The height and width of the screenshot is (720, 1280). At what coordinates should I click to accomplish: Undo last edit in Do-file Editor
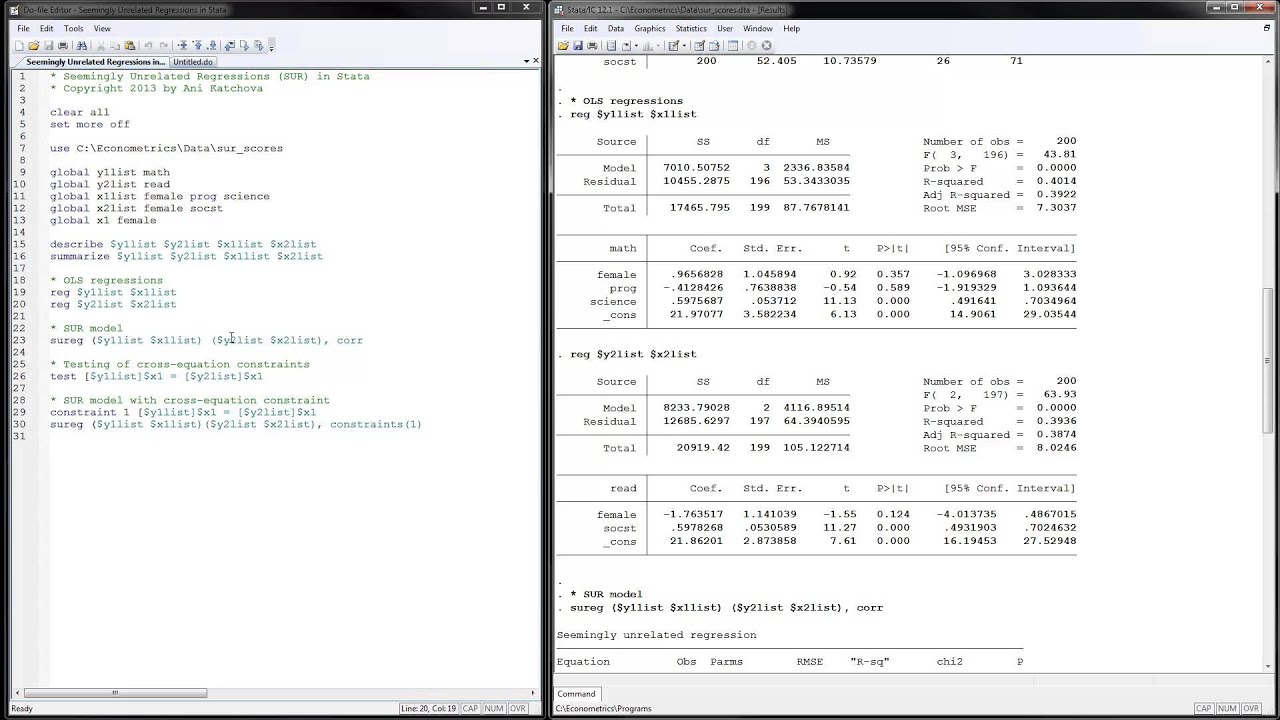pyautogui.click(x=148, y=45)
